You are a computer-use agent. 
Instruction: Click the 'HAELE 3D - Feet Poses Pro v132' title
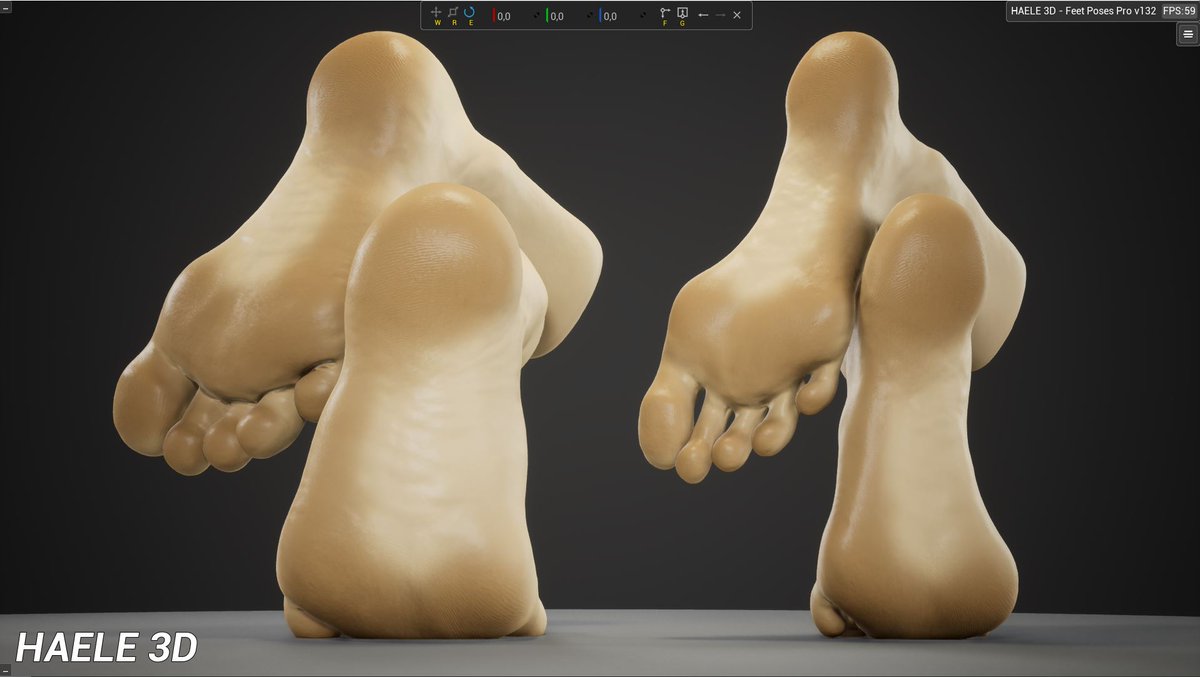(1083, 10)
